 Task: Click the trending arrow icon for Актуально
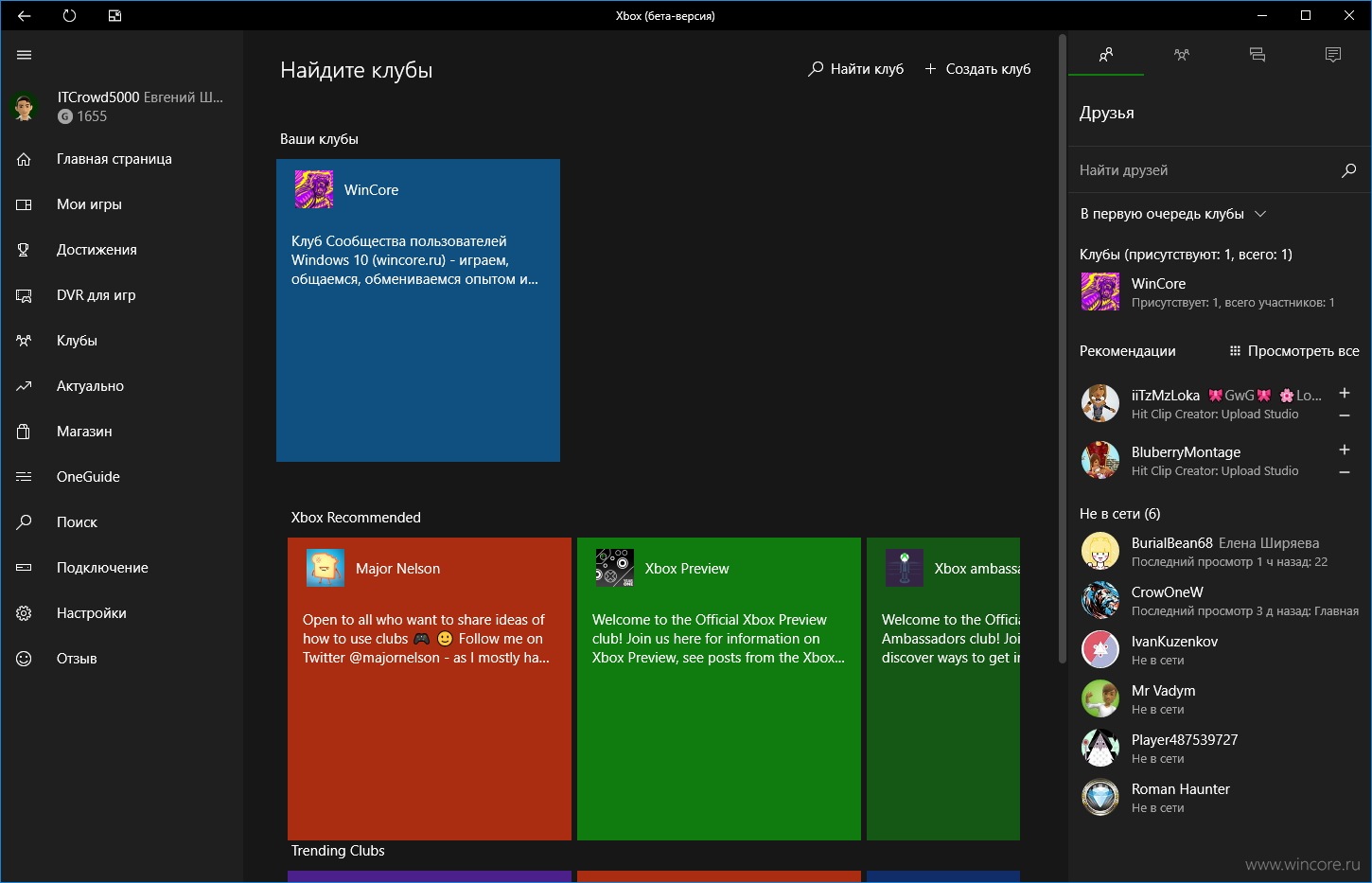(25, 386)
